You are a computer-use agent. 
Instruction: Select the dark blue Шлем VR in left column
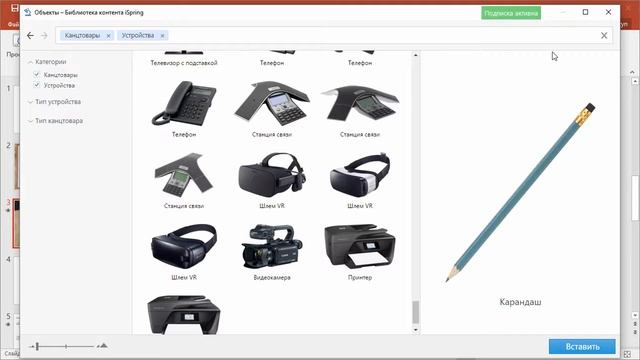[184, 246]
